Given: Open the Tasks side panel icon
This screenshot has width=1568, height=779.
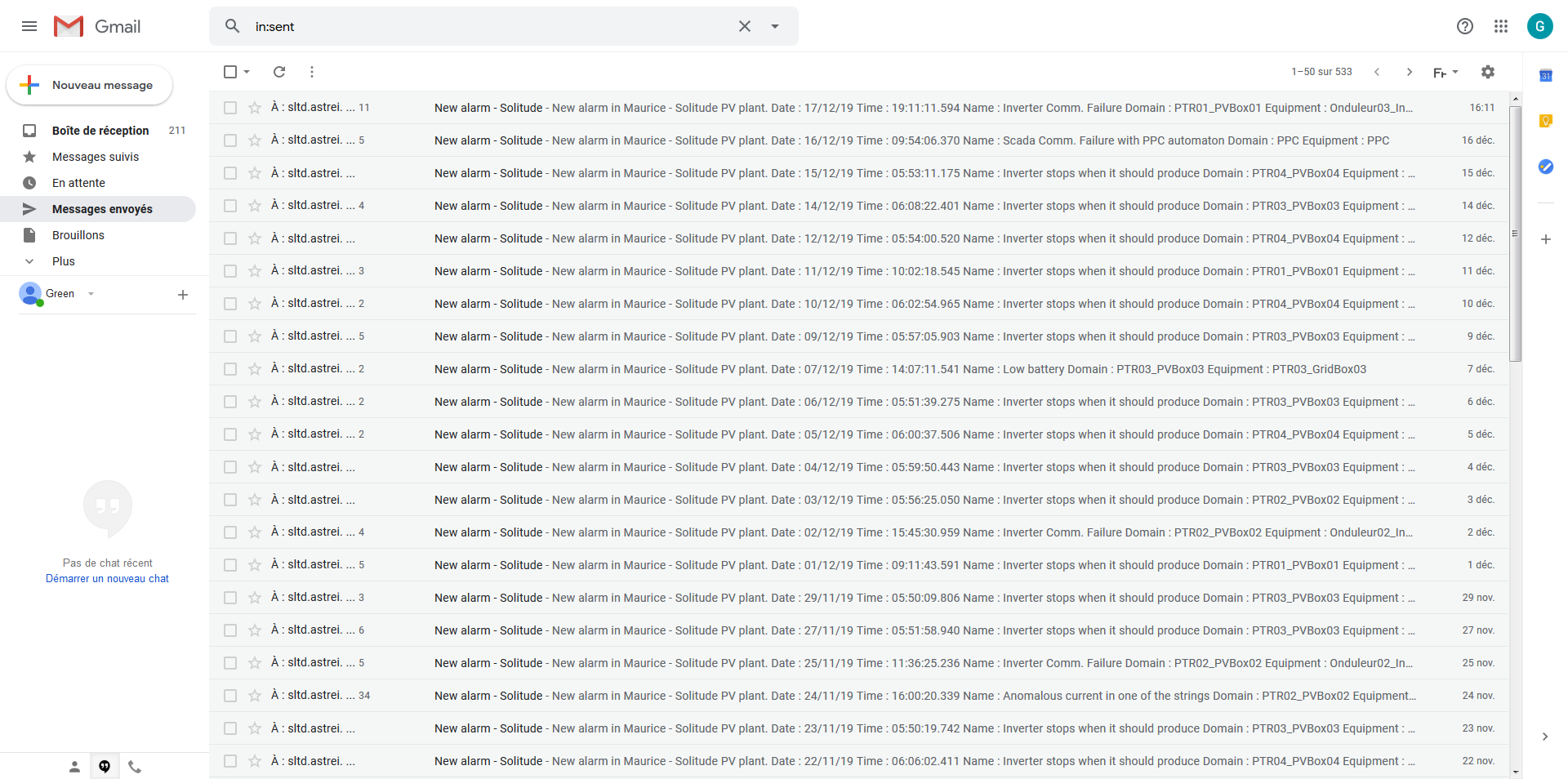Looking at the screenshot, I should pyautogui.click(x=1545, y=167).
